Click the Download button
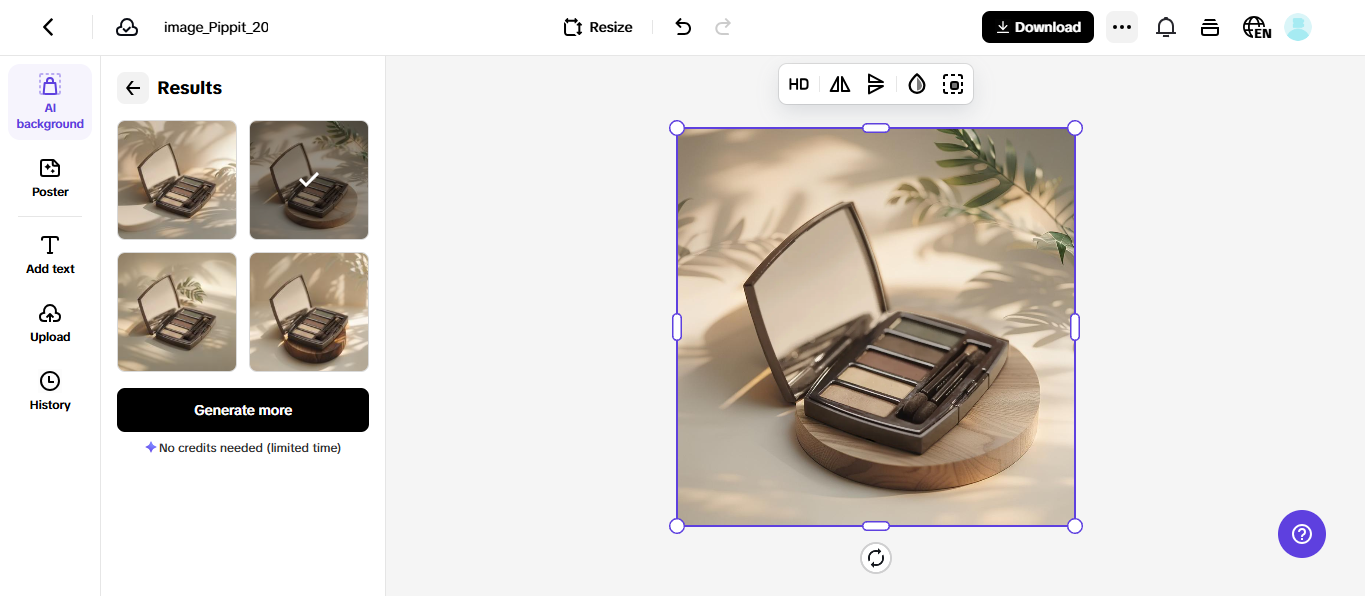 (1037, 27)
